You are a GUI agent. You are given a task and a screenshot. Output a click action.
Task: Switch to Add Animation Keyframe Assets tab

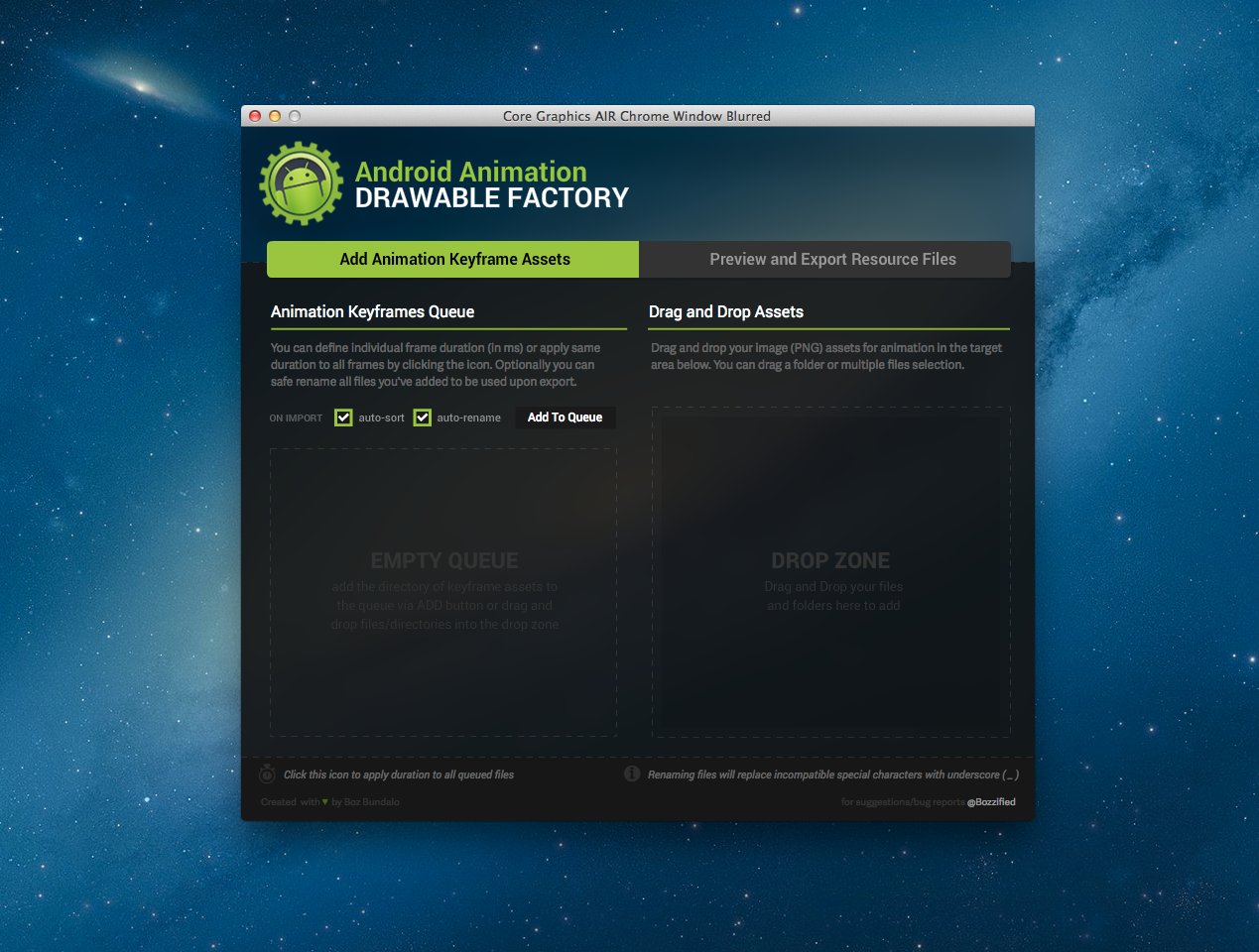(x=452, y=259)
